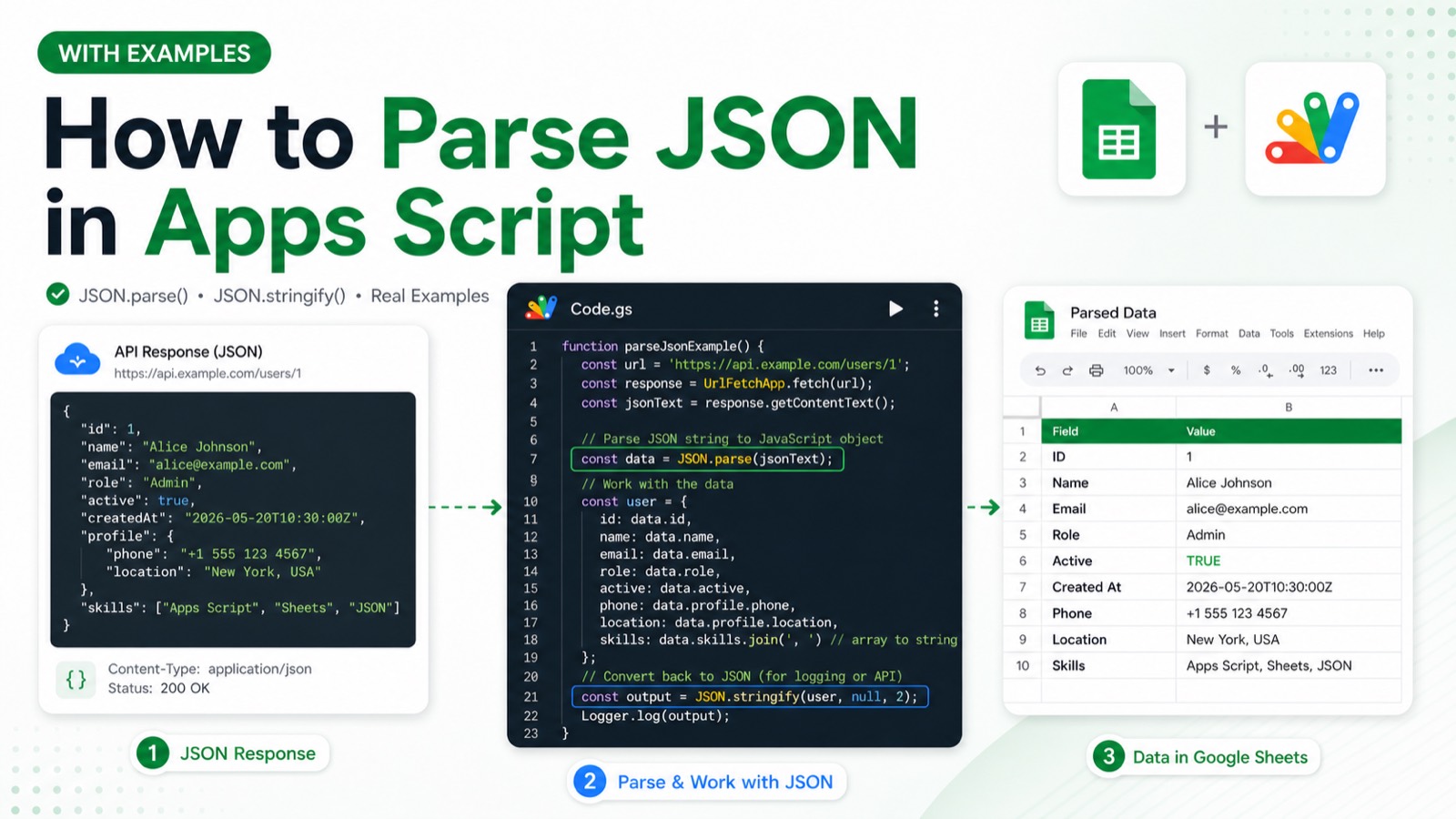Click the undo icon in Sheets toolbar

point(1040,370)
